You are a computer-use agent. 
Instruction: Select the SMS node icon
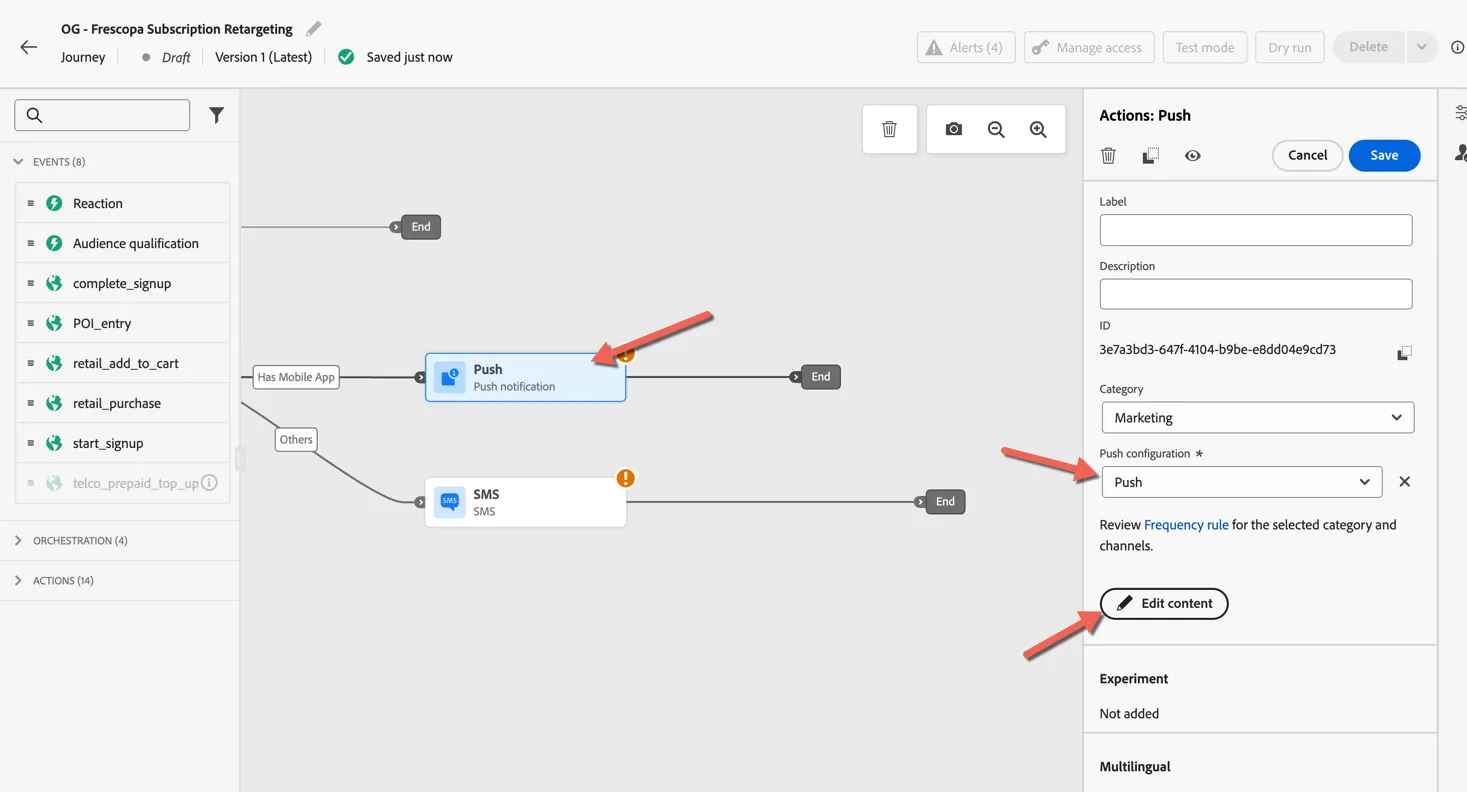(x=450, y=502)
